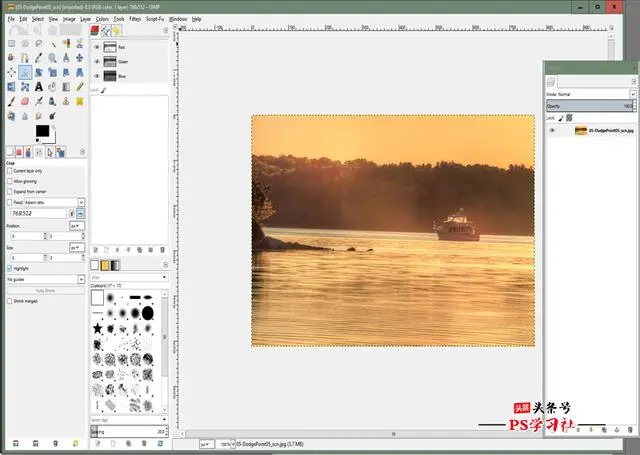Viewport: 640px width, 455px height.
Task: Enable Expand from center checkbox
Action: pyautogui.click(x=10, y=191)
